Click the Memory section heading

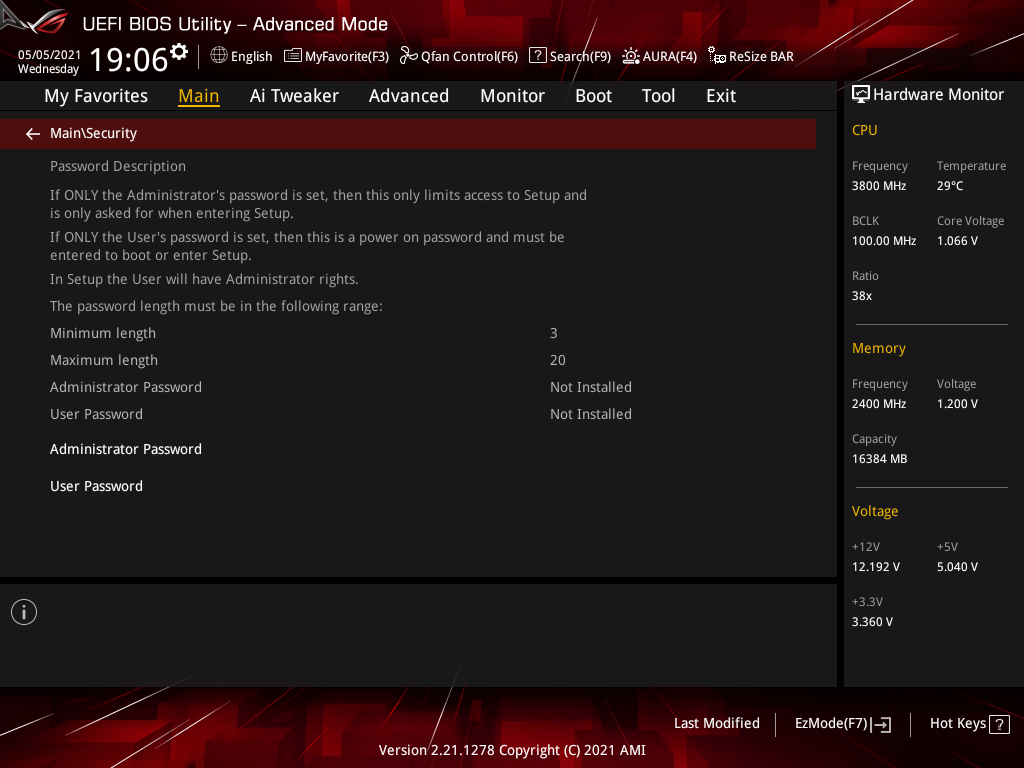click(878, 348)
